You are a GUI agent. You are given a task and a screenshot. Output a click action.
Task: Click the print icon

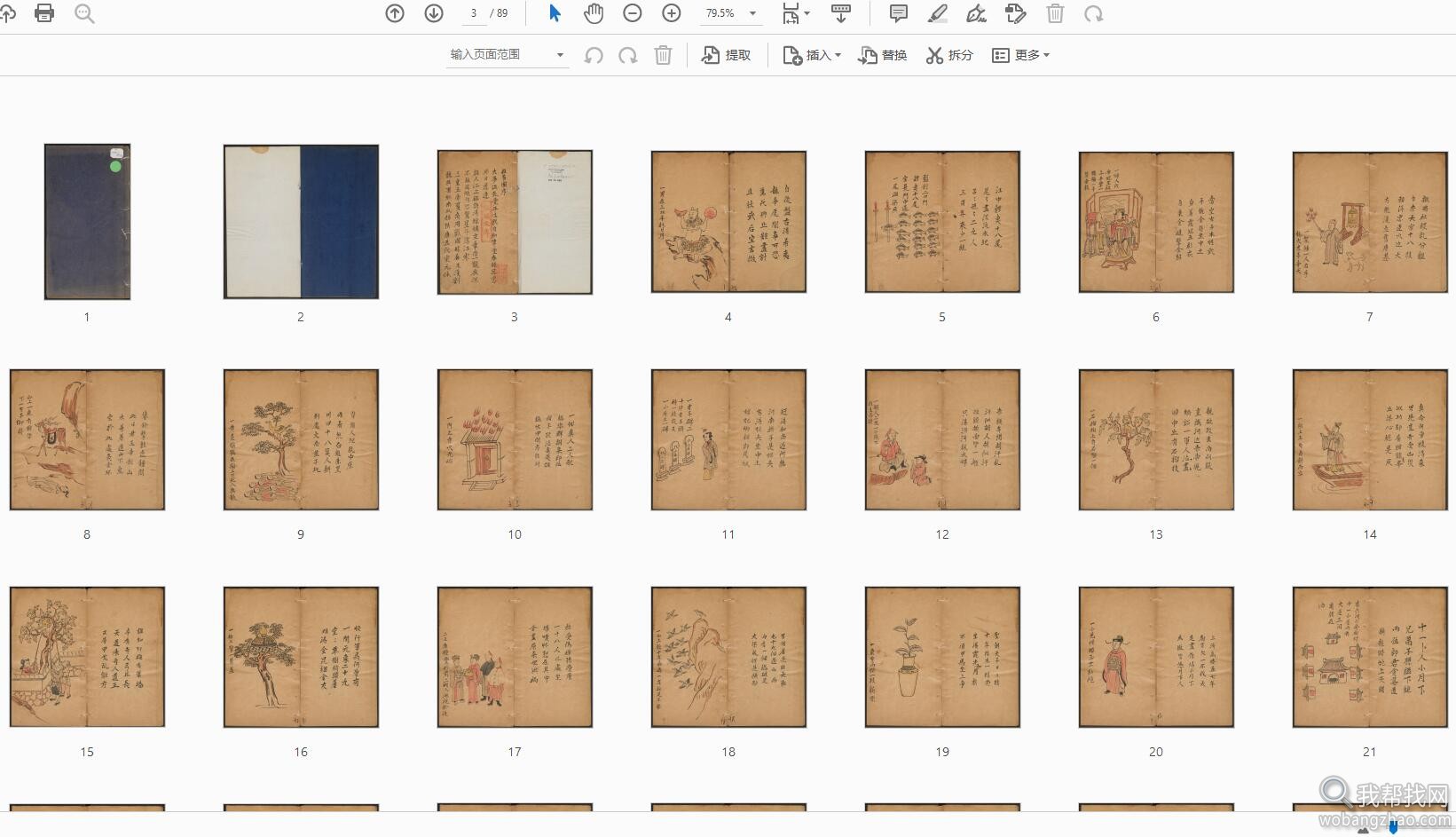pos(44,13)
